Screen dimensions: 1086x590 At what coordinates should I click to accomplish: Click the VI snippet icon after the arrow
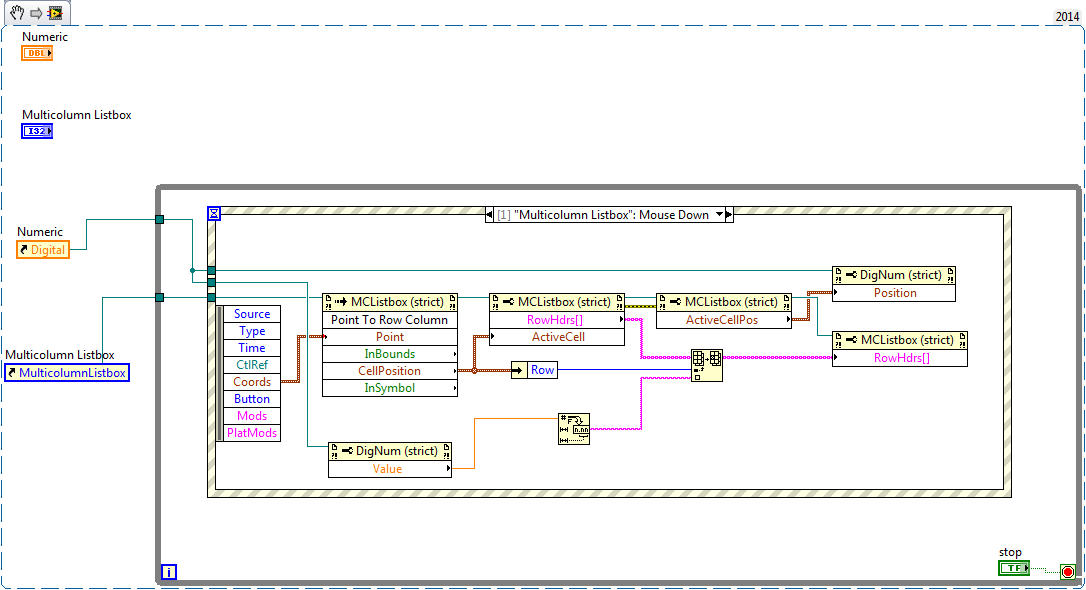tap(54, 12)
